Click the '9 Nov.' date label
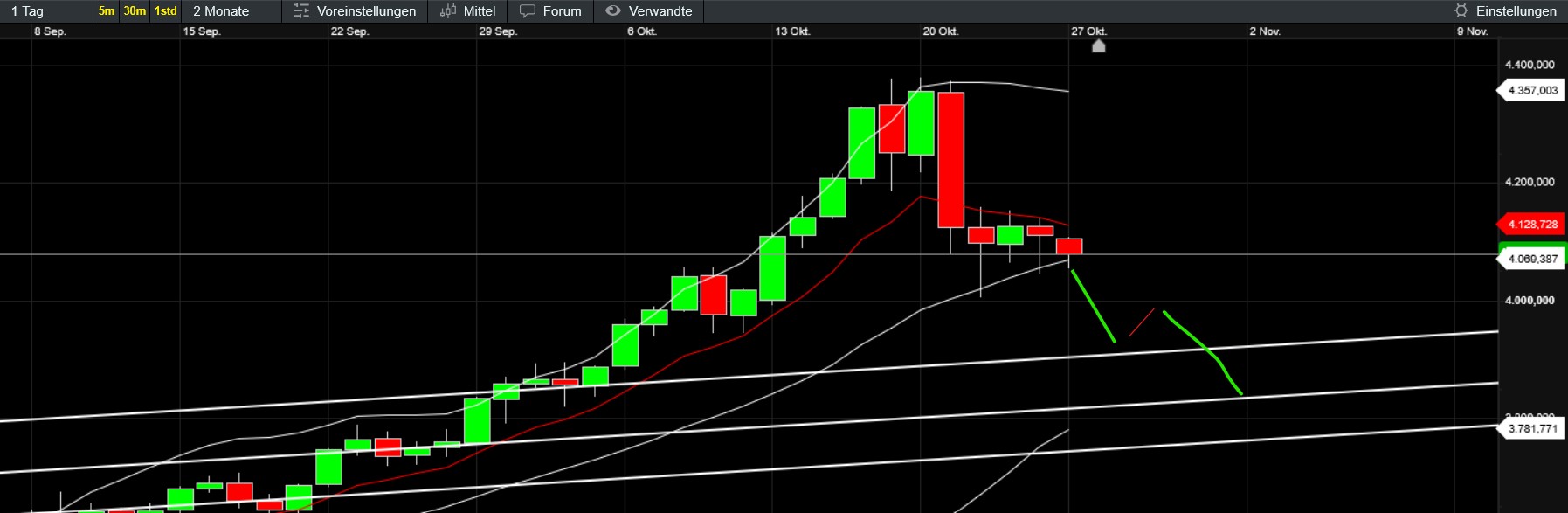The image size is (1568, 513). 1472,31
